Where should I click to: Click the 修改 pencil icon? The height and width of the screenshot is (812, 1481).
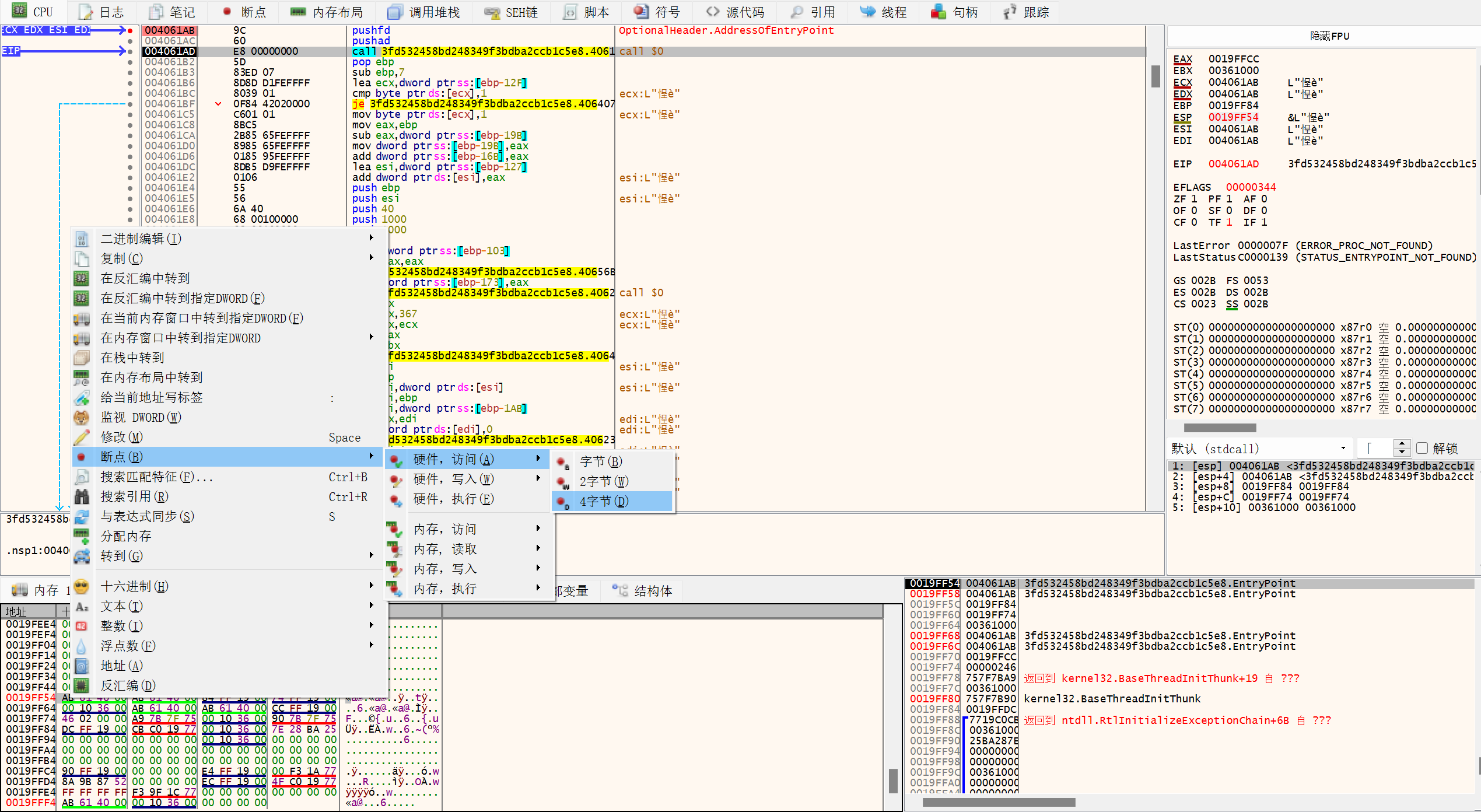pos(82,437)
